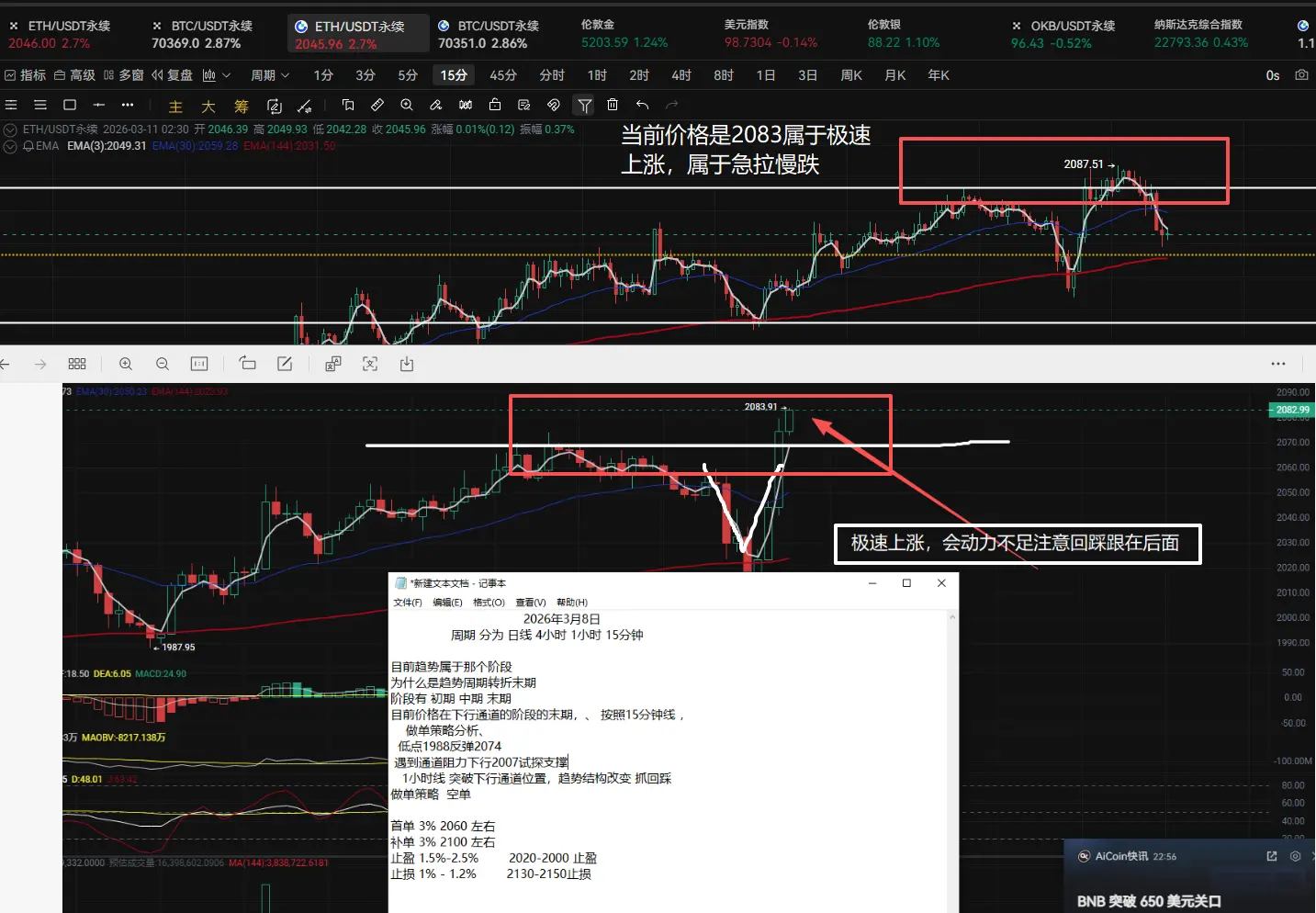1316x913 pixels.
Task: Take a chart snapshot with camera icon
Action: pos(1301,75)
